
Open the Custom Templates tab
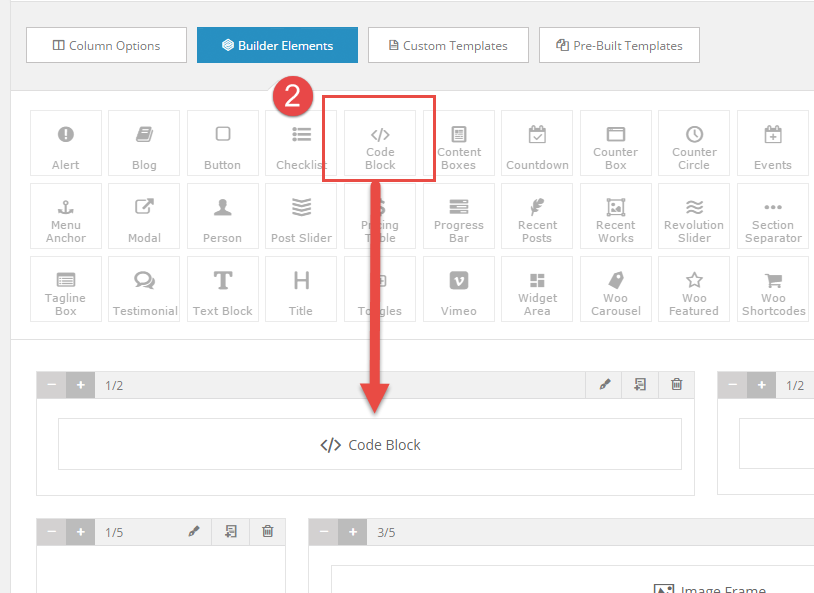448,45
